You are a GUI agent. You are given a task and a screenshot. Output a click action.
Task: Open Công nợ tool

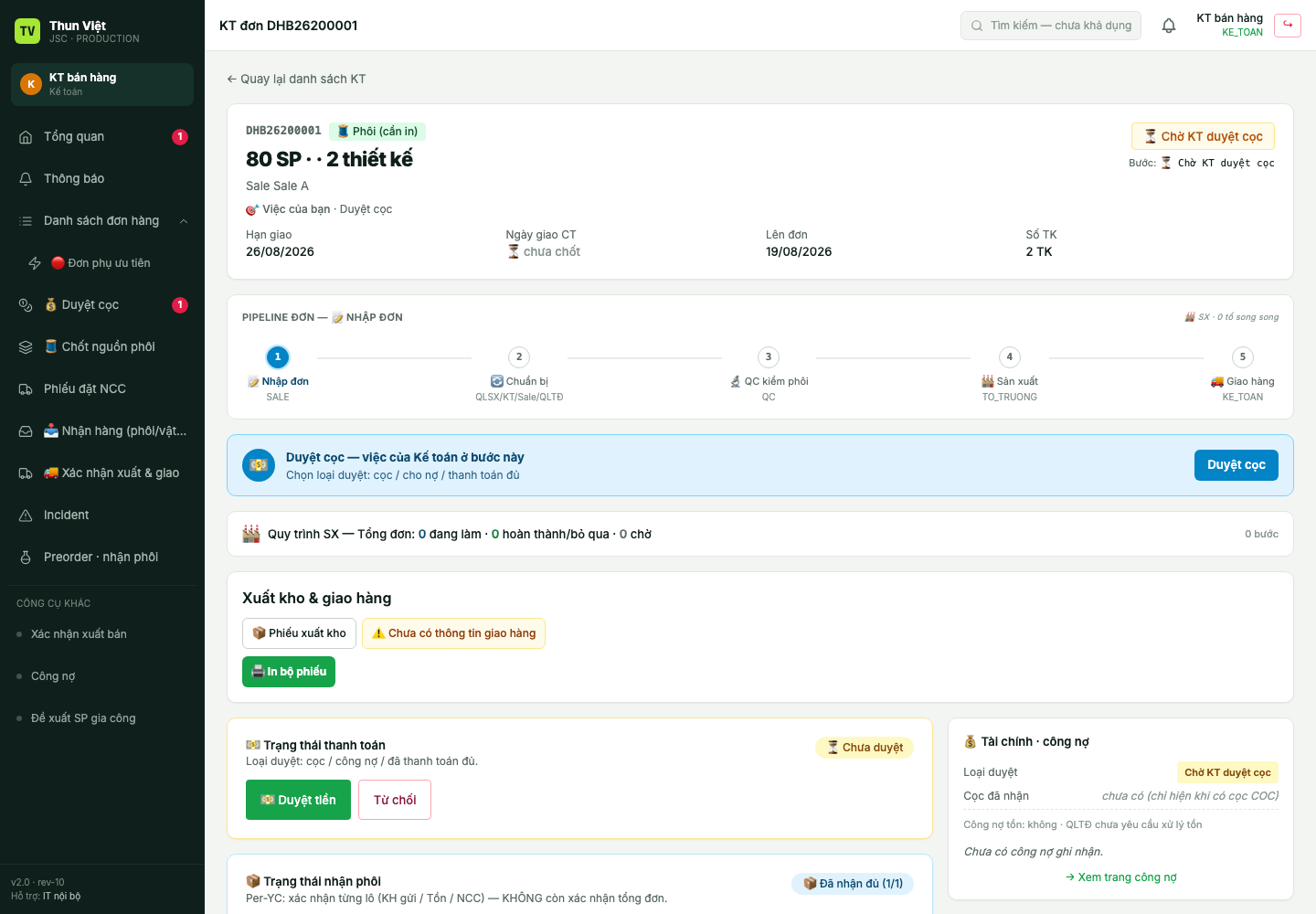click(x=102, y=676)
